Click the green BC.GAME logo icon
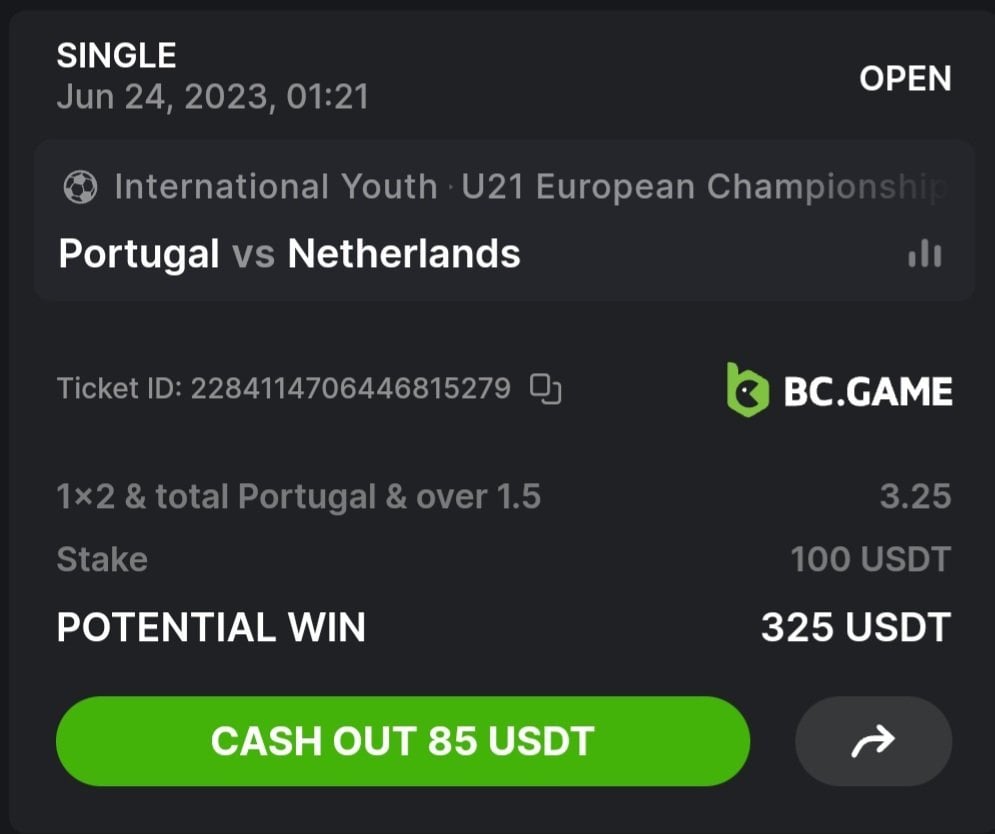995x834 pixels. (x=747, y=389)
